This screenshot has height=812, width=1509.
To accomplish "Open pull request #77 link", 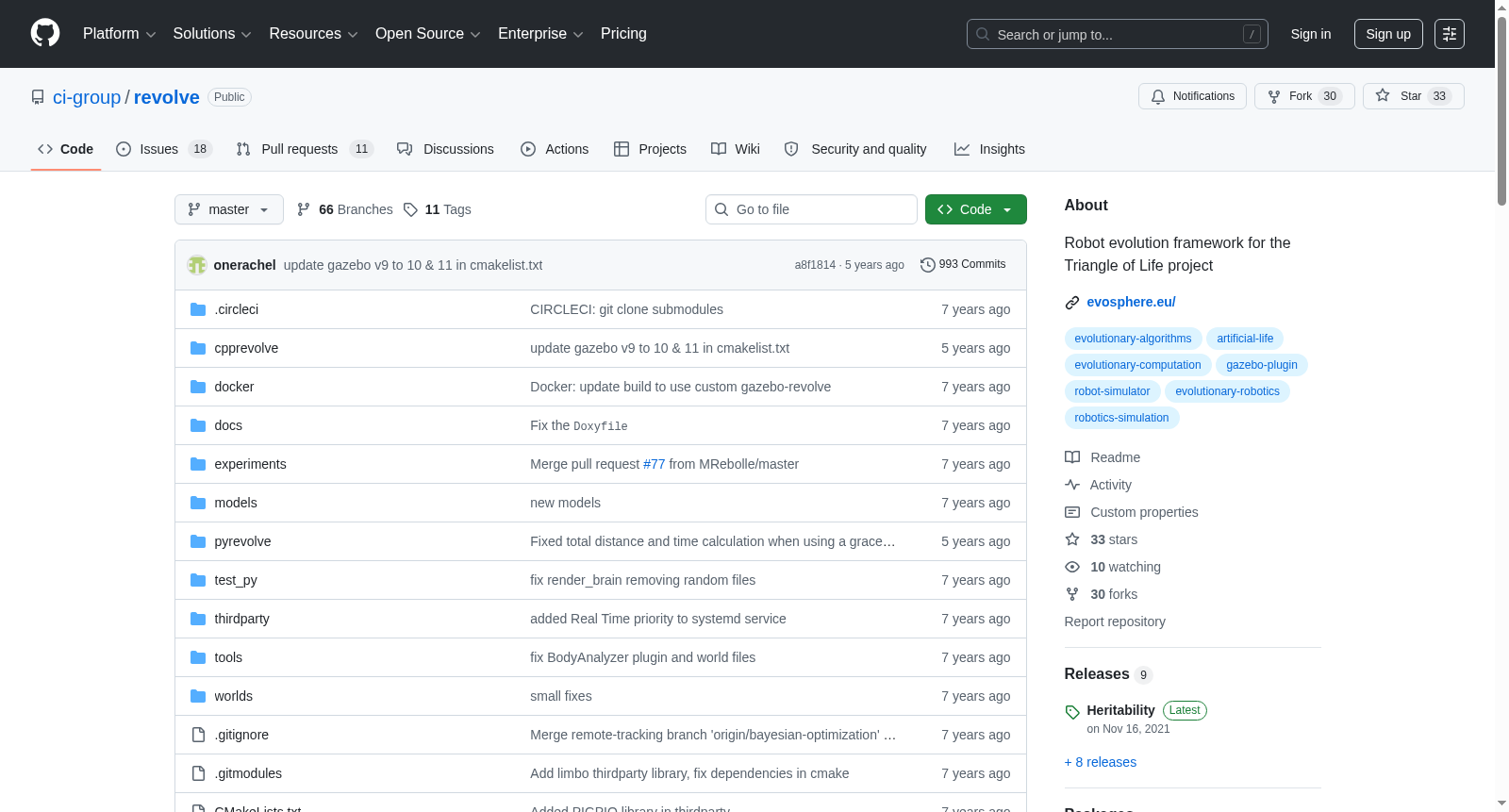I will click(x=655, y=464).
